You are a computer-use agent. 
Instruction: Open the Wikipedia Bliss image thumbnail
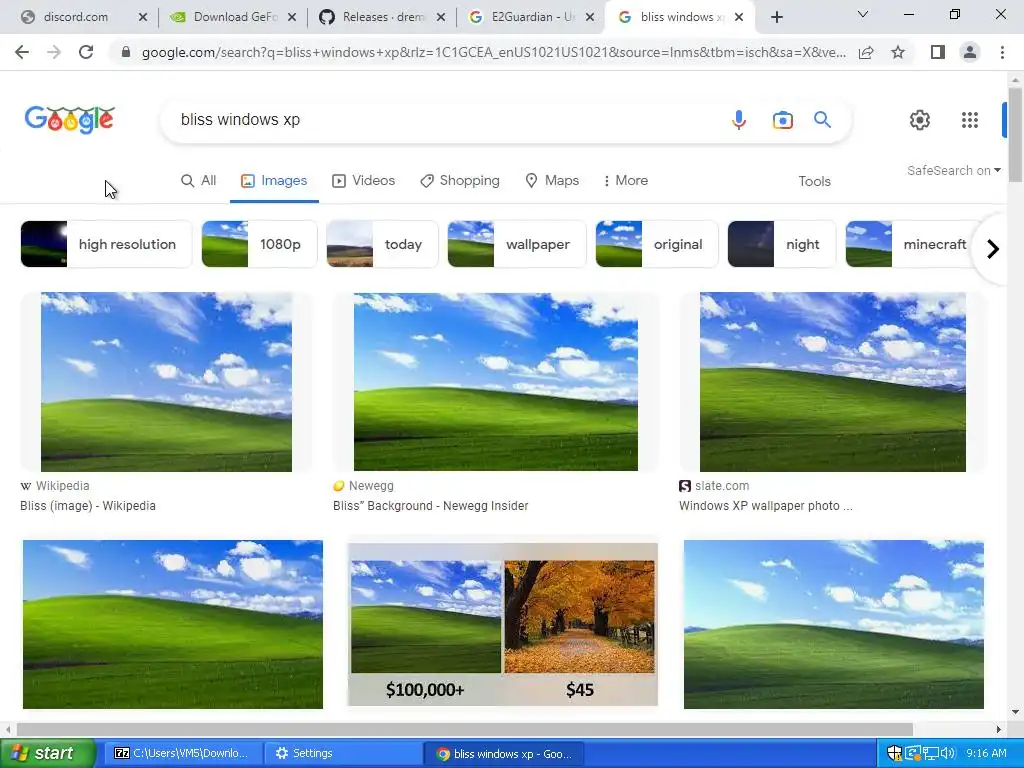click(x=167, y=382)
